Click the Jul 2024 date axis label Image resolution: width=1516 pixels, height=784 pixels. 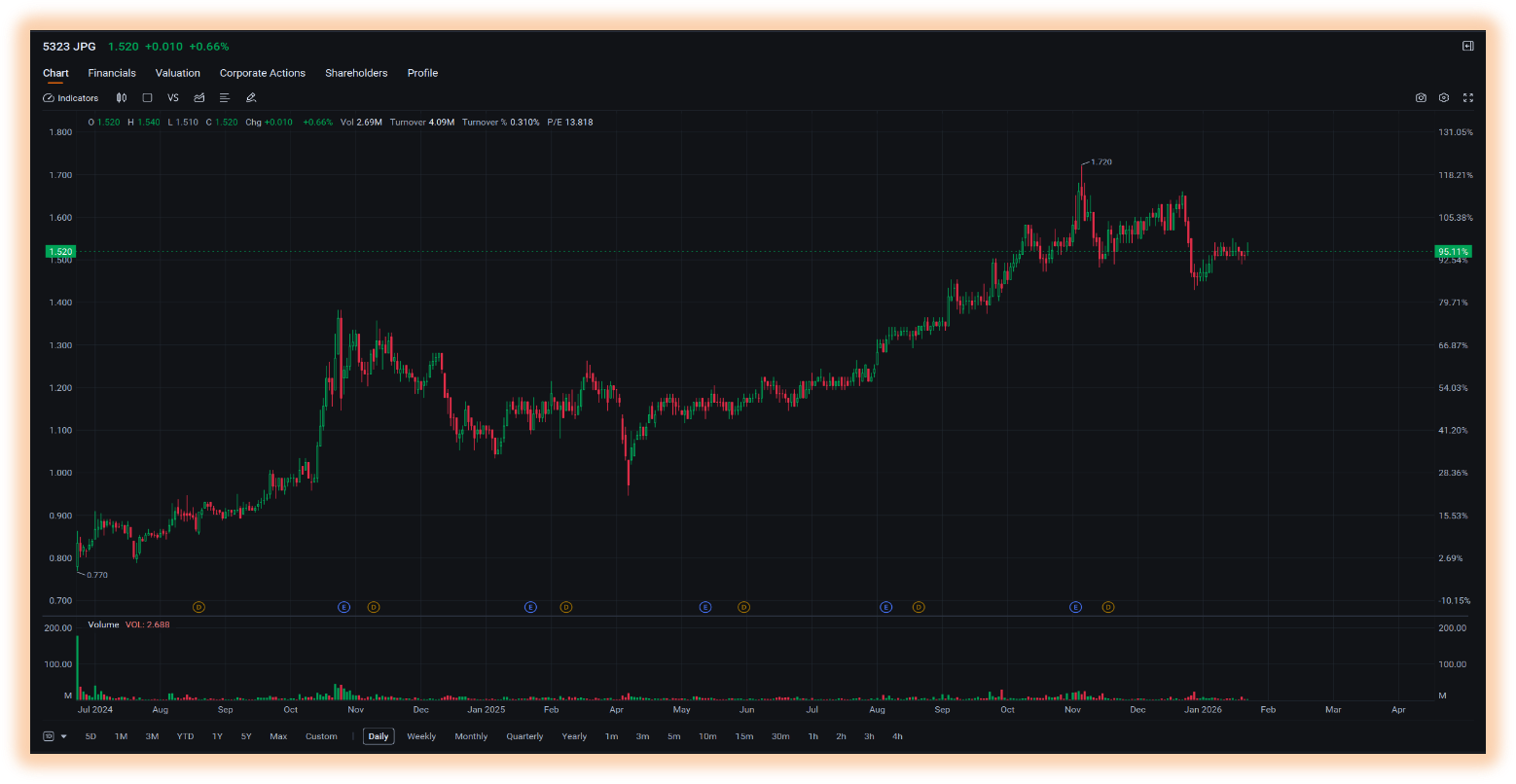(x=95, y=709)
